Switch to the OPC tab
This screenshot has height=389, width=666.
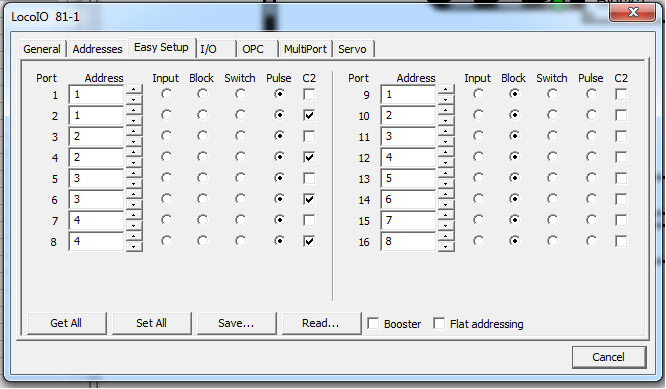(258, 49)
